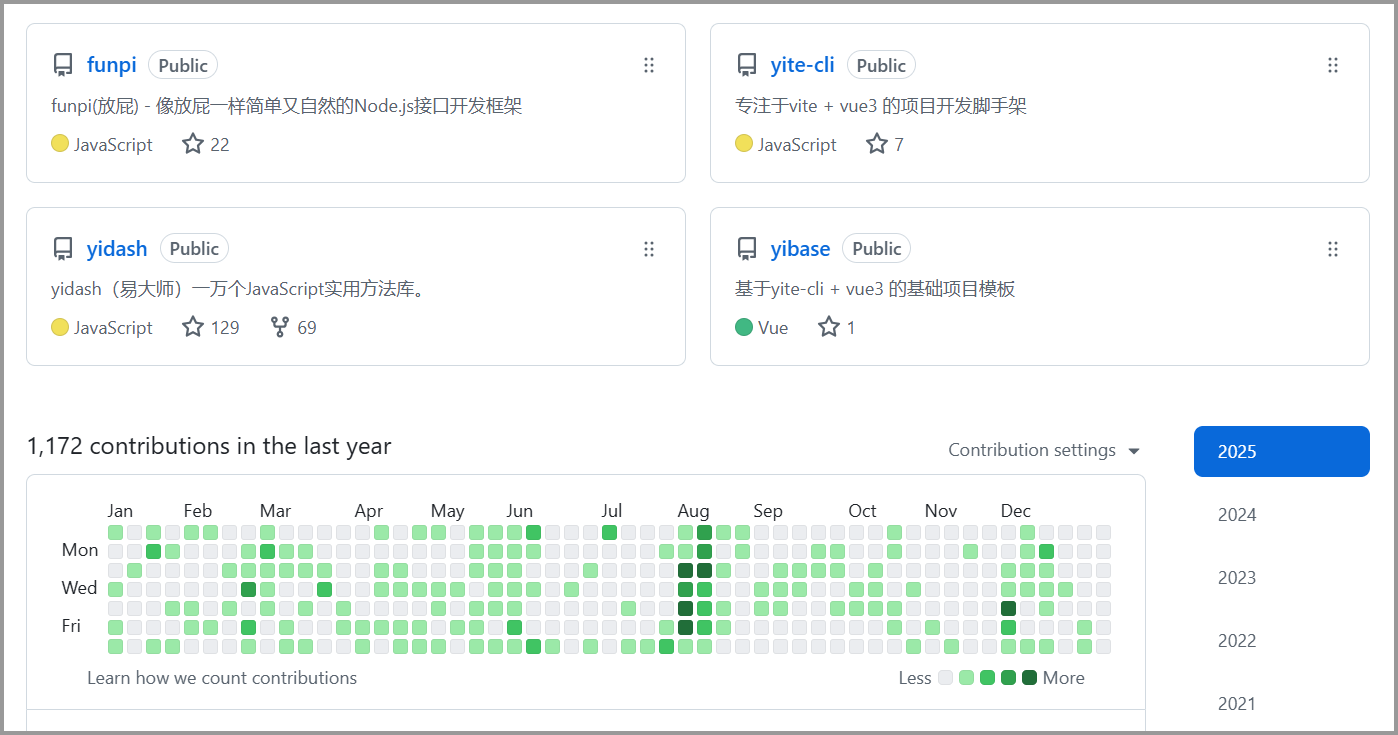This screenshot has height=735, width=1398.
Task: Click the Dec month label in graph
Action: (1016, 511)
